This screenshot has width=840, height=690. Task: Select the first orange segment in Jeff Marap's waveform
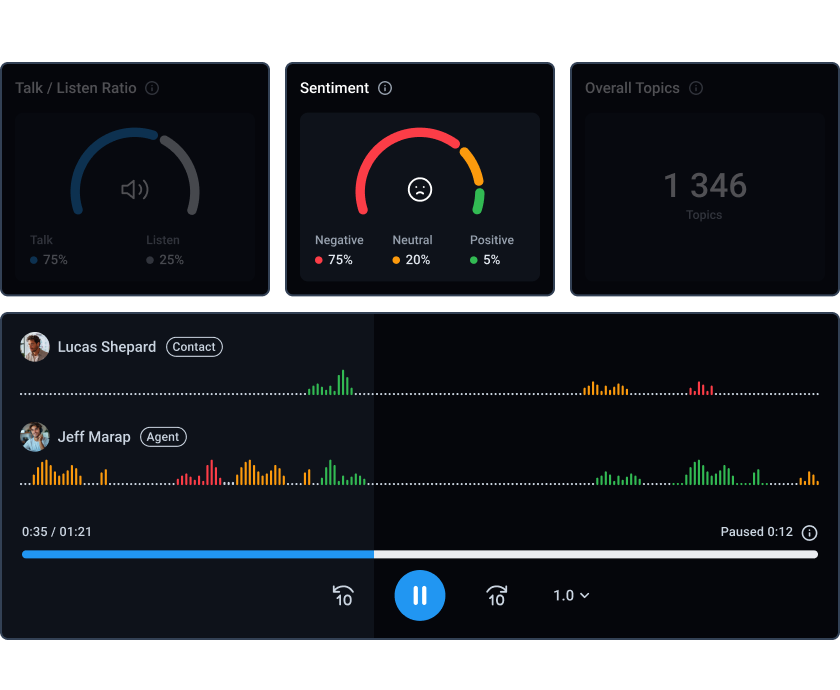pyautogui.click(x=56, y=473)
